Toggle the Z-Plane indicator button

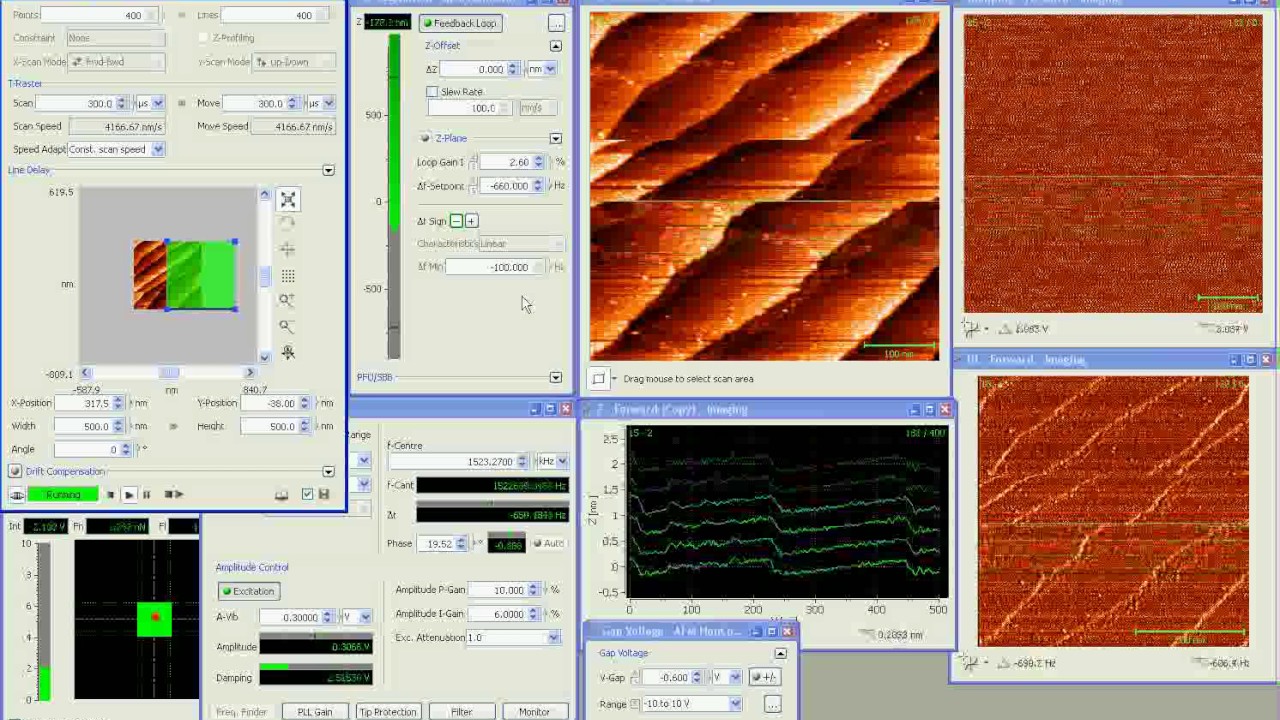pos(425,138)
